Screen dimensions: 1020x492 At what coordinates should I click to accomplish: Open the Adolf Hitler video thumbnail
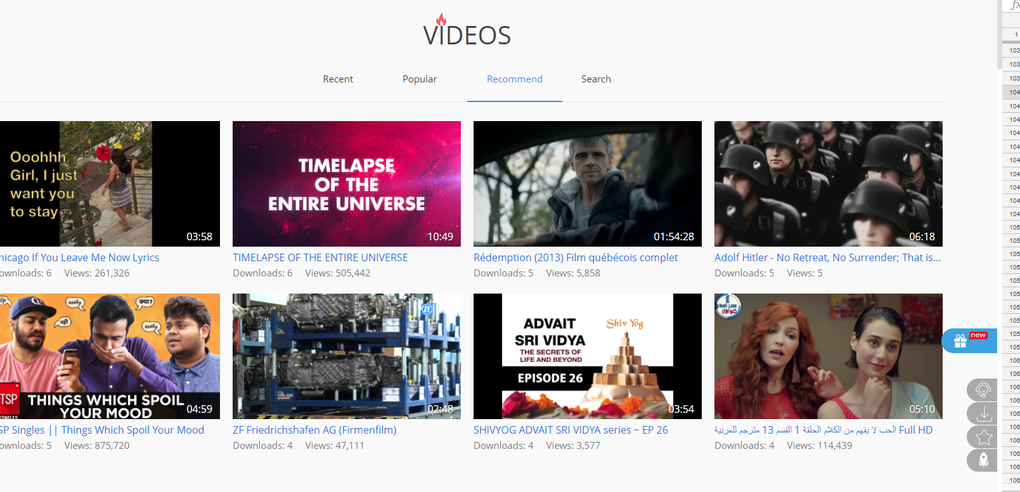coord(828,184)
